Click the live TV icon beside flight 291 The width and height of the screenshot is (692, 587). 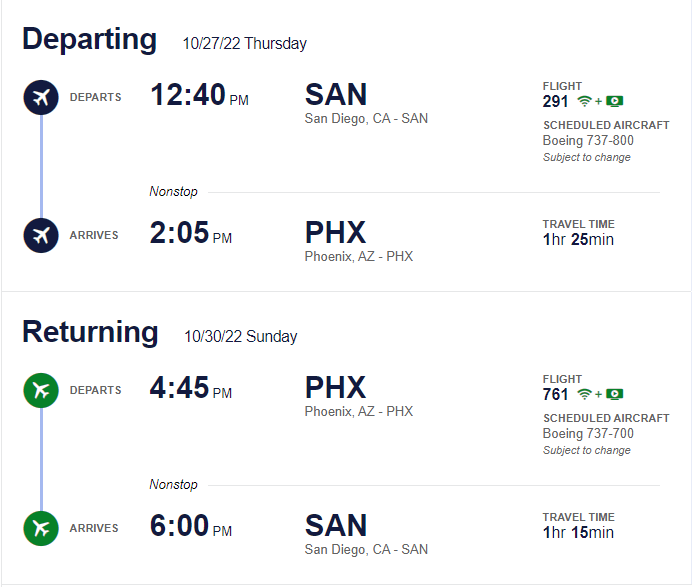[x=614, y=102]
